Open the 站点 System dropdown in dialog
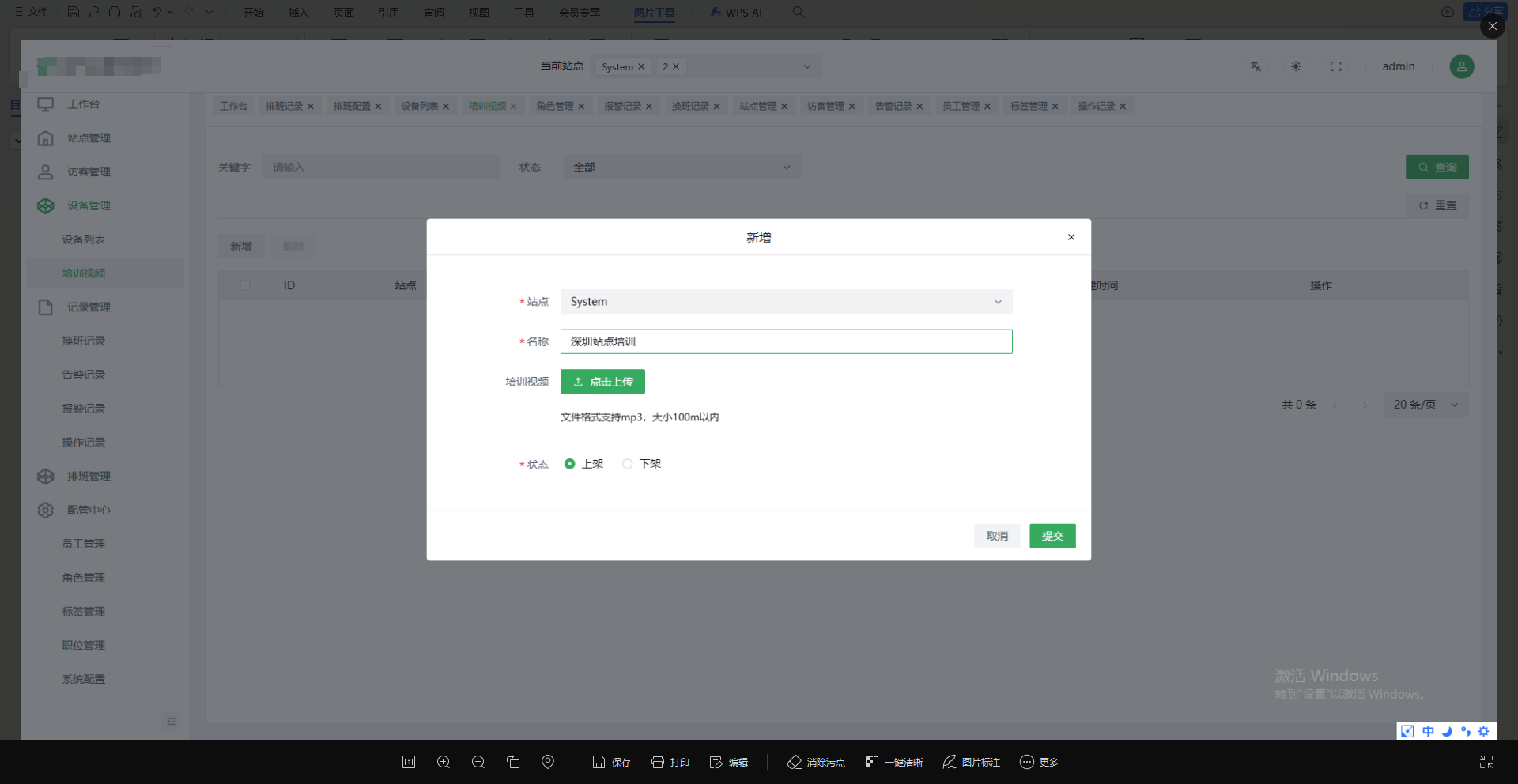Viewport: 1518px width, 784px height. [786, 302]
